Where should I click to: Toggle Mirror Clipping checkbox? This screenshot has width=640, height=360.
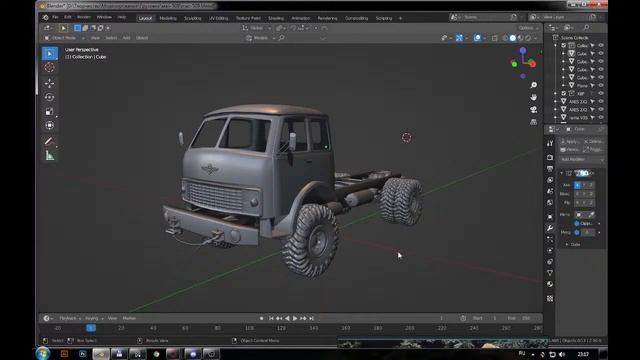tap(577, 224)
